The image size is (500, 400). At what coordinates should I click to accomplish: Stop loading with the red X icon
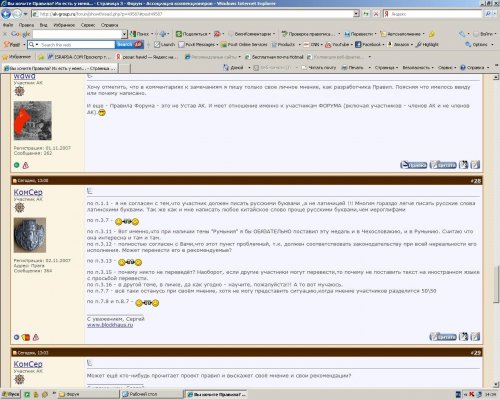pyautogui.click(x=376, y=14)
